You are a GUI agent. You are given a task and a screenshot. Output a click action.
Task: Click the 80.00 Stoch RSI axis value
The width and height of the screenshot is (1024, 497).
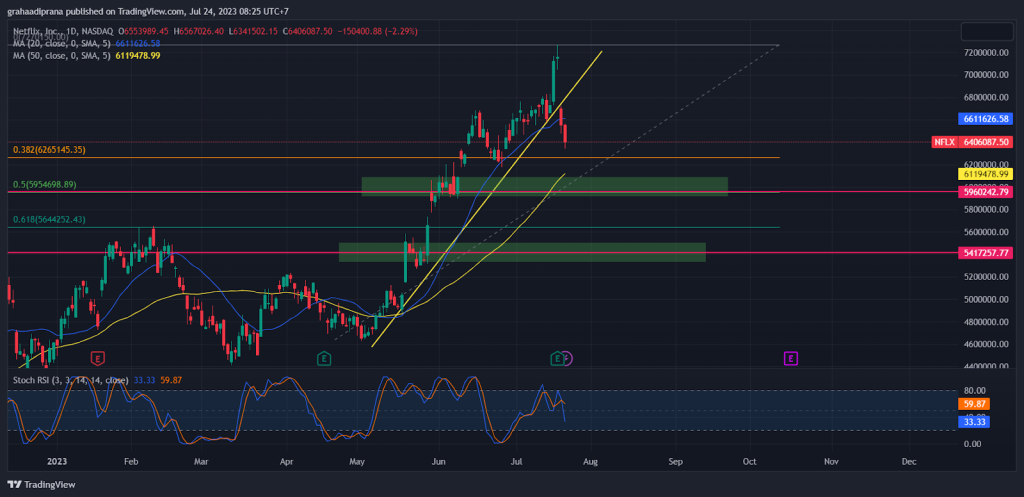pos(973,391)
